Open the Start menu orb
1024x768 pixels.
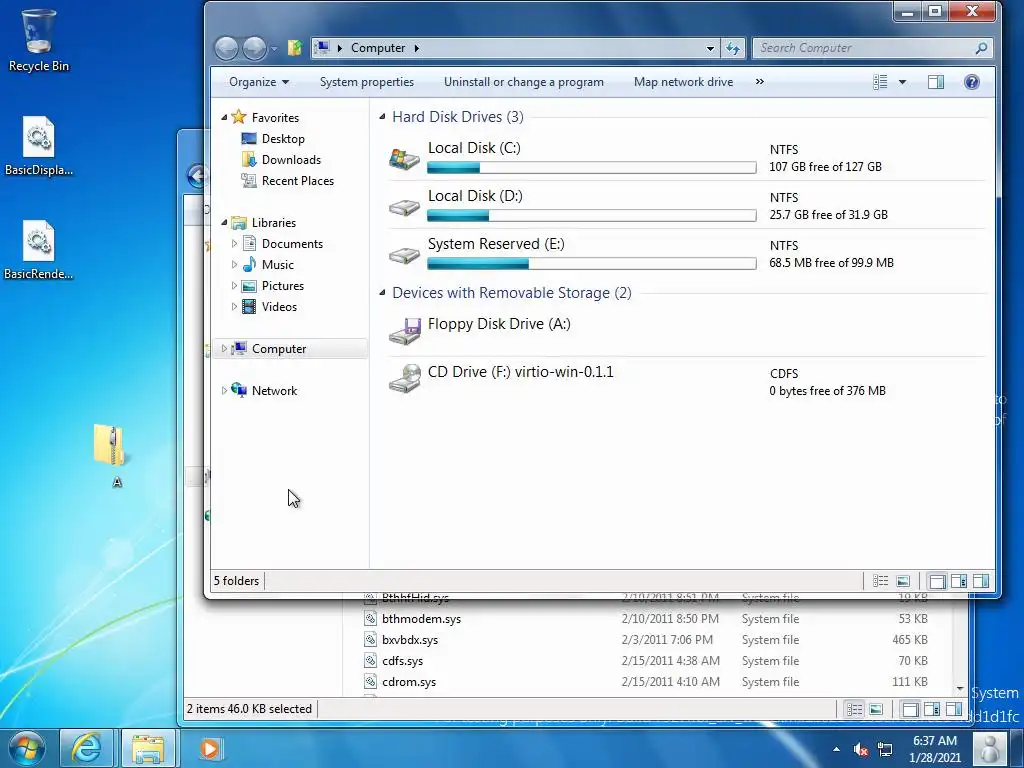(27, 748)
